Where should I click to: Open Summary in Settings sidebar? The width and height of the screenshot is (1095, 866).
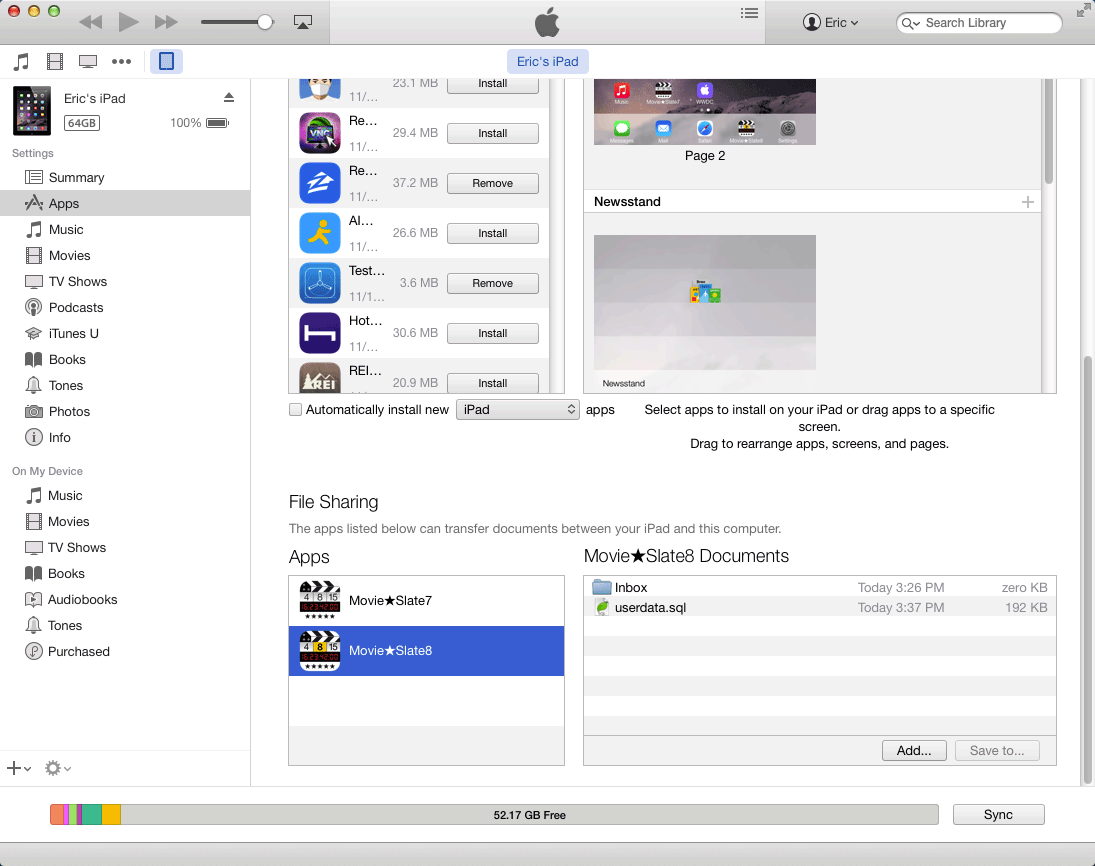pyautogui.click(x=125, y=177)
